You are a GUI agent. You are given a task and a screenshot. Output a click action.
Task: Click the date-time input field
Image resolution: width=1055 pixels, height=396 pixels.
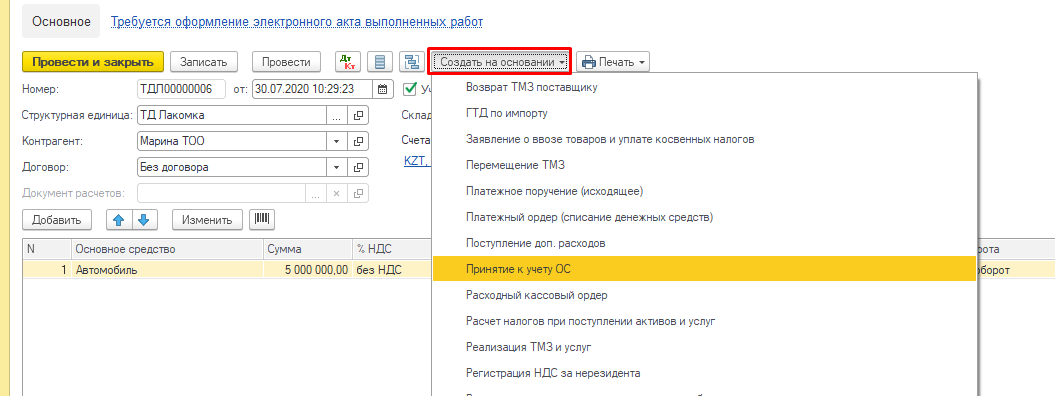pyautogui.click(x=313, y=89)
